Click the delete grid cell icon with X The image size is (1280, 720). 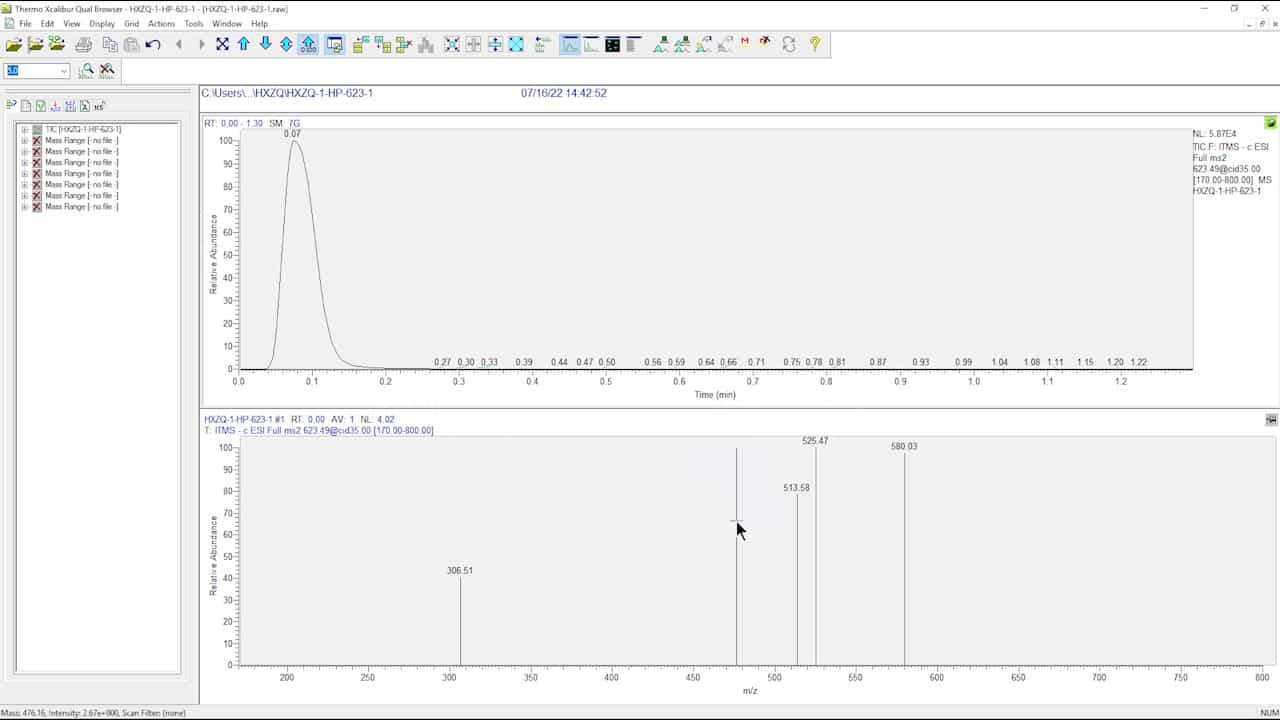tap(404, 44)
